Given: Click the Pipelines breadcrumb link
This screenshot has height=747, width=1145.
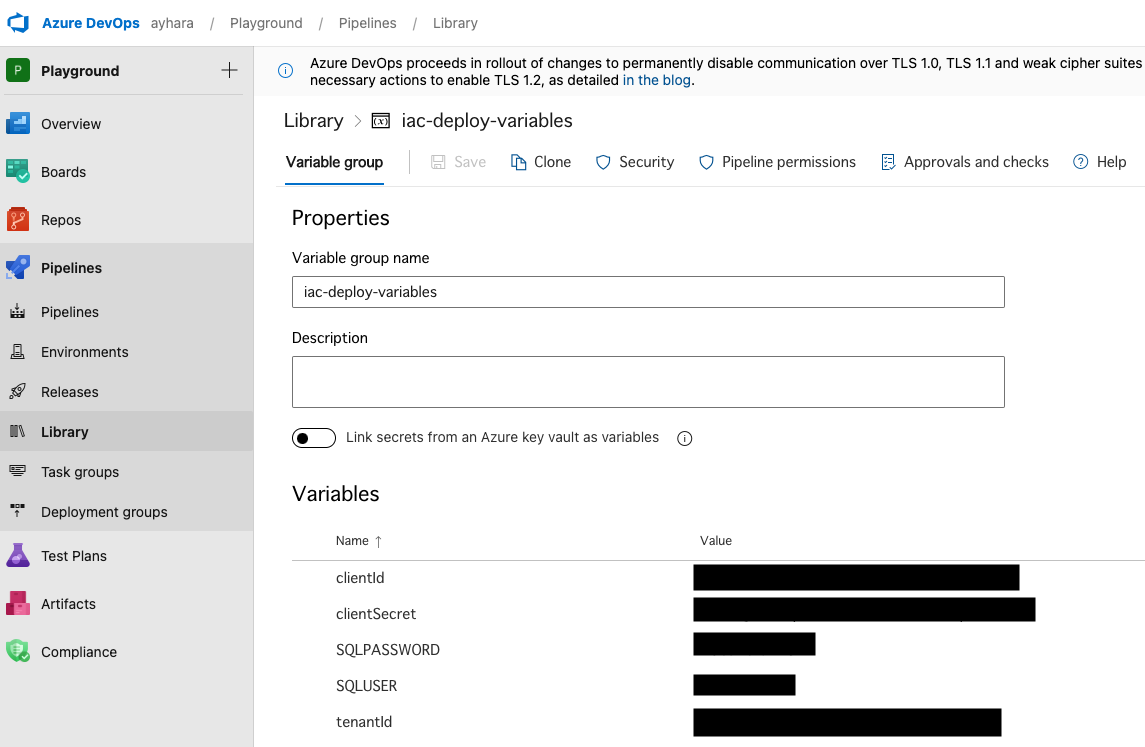Looking at the screenshot, I should click(x=367, y=23).
